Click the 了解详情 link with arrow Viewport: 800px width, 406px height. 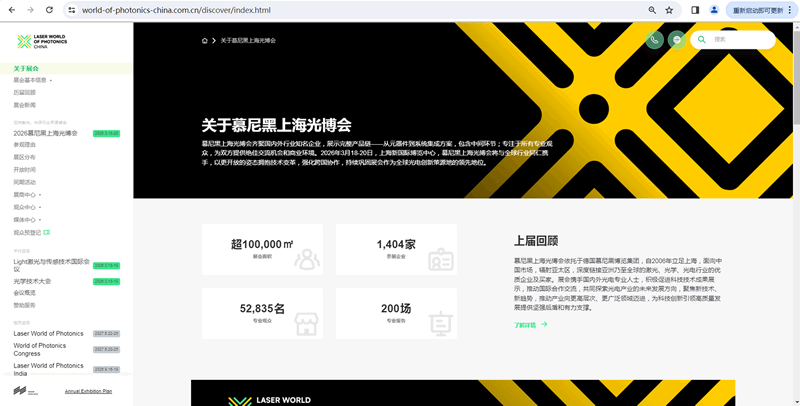(x=530, y=324)
